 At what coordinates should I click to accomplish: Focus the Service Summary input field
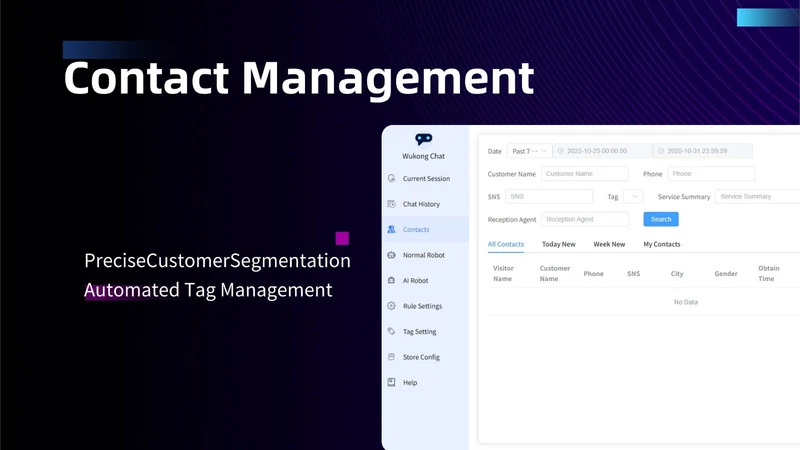pos(758,196)
